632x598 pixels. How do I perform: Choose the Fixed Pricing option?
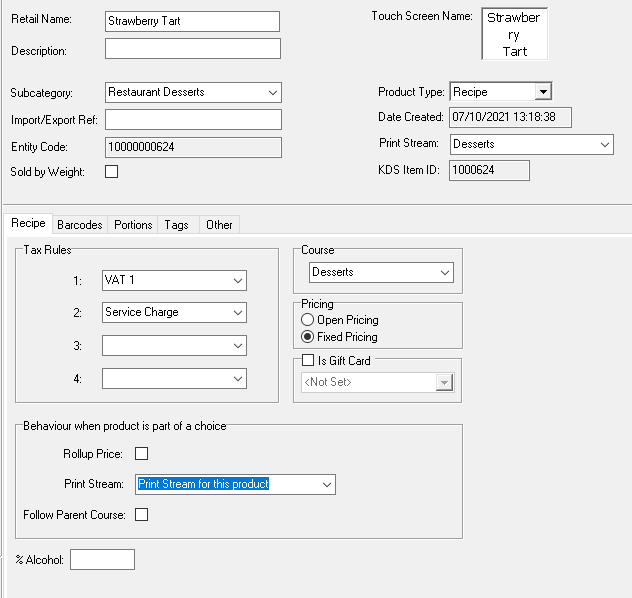[x=308, y=337]
